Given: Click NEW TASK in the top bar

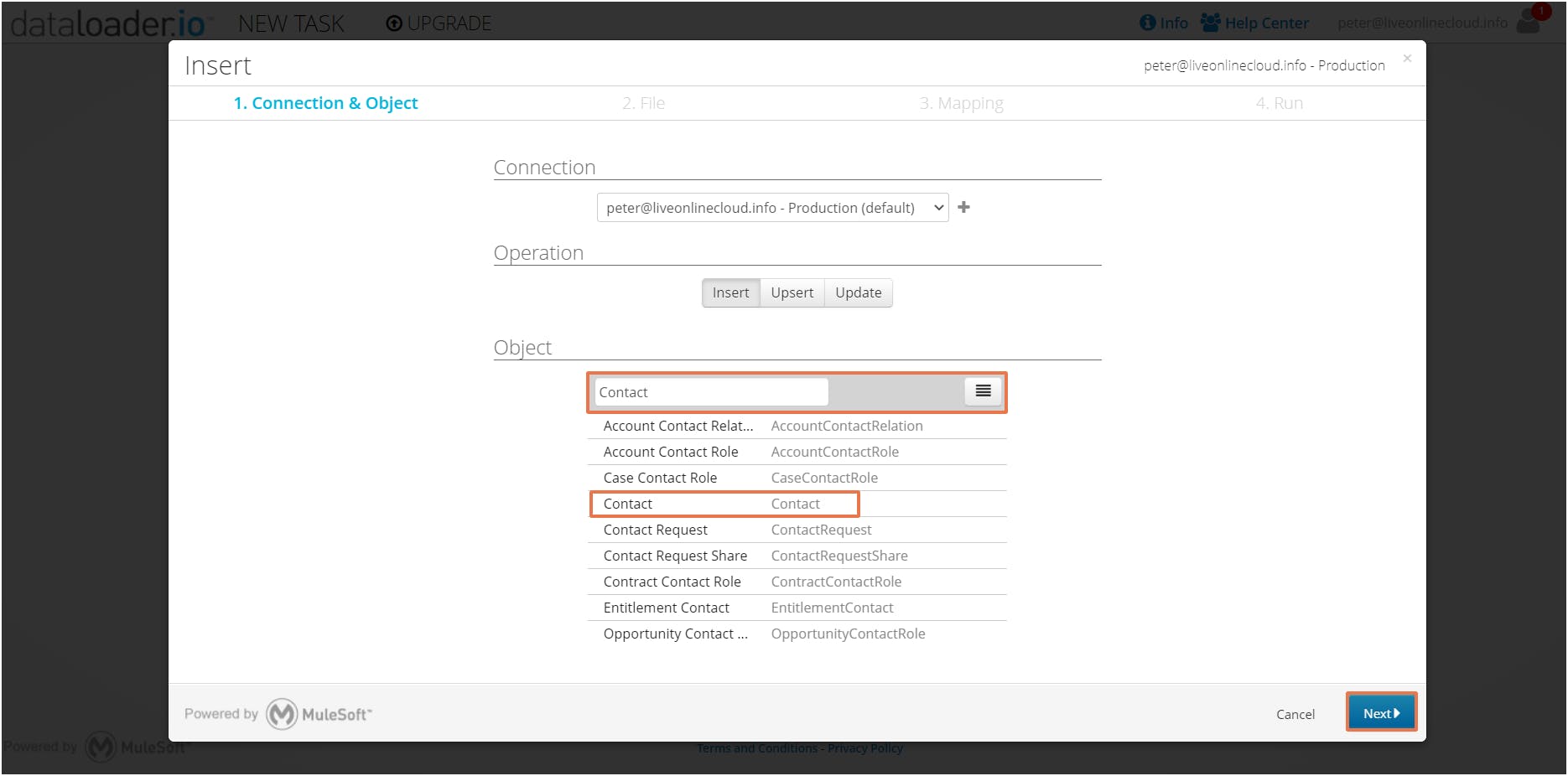Looking at the screenshot, I should (291, 23).
